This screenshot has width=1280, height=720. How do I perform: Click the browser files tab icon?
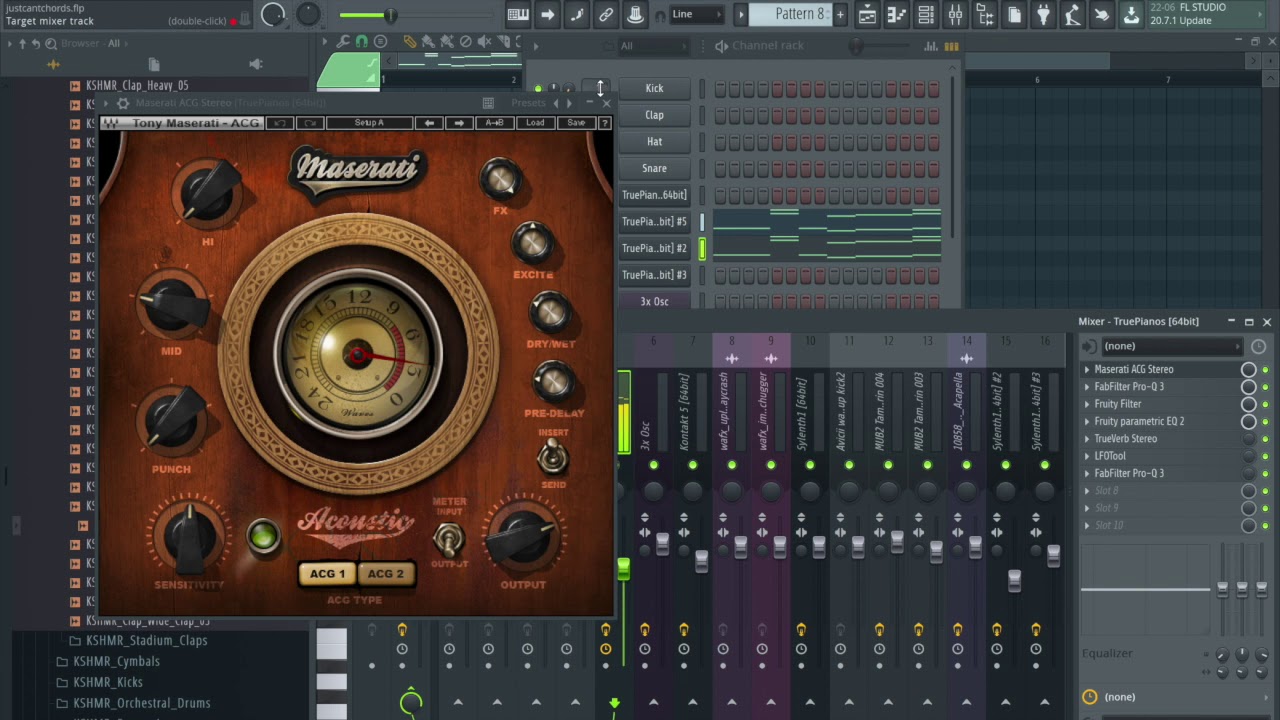pos(154,64)
